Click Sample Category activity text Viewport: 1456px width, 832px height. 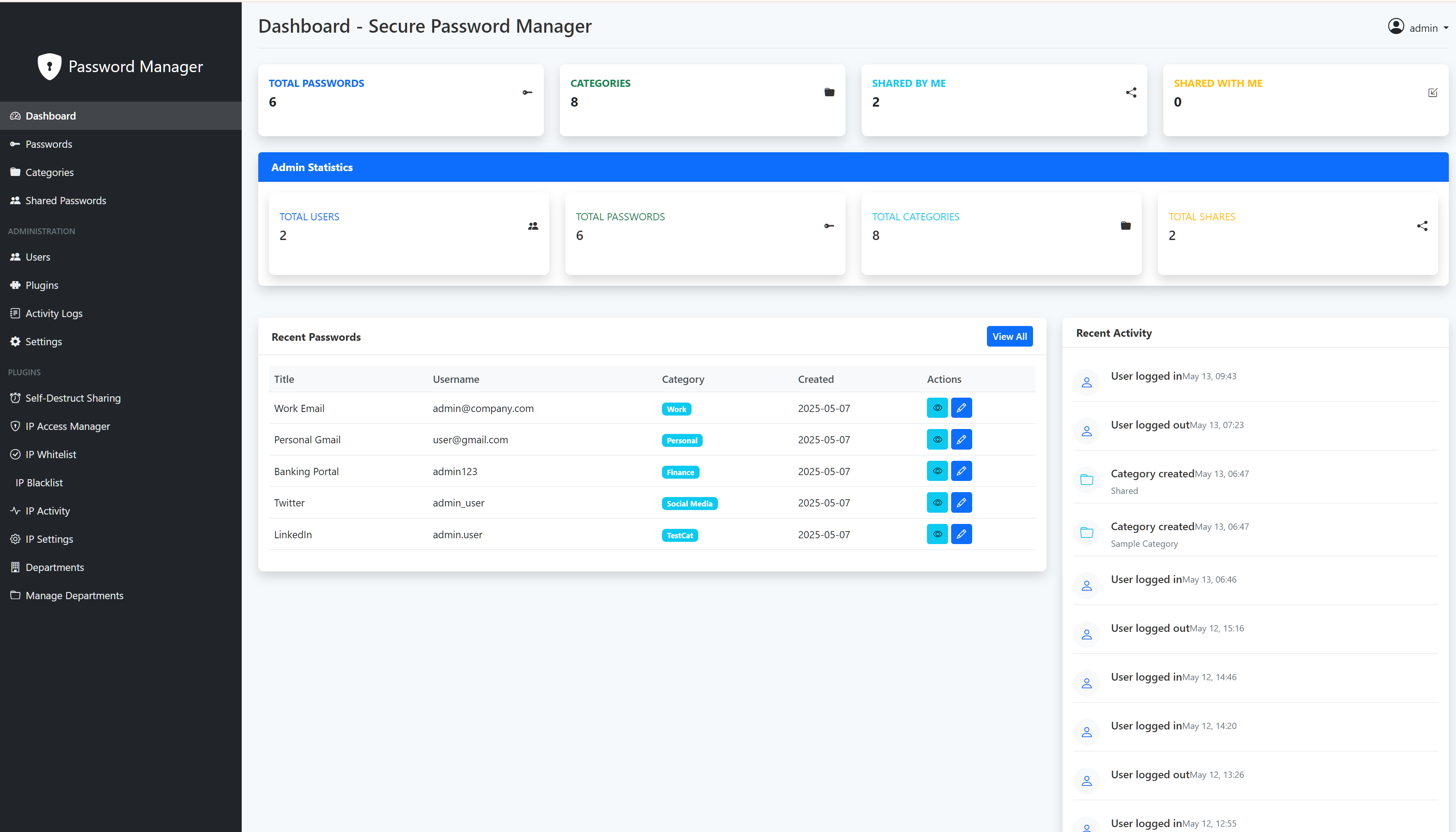click(x=1144, y=544)
